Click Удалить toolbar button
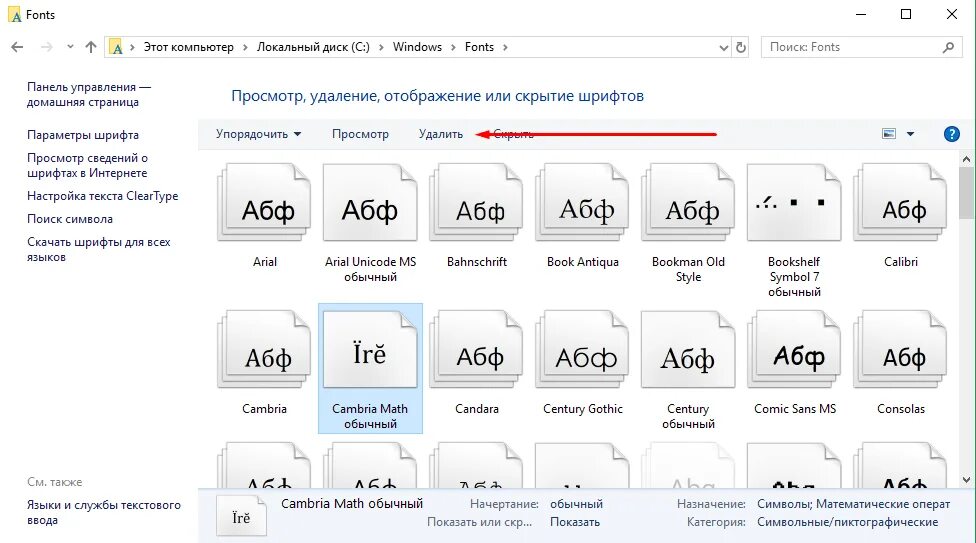The height and width of the screenshot is (543, 976). point(441,134)
